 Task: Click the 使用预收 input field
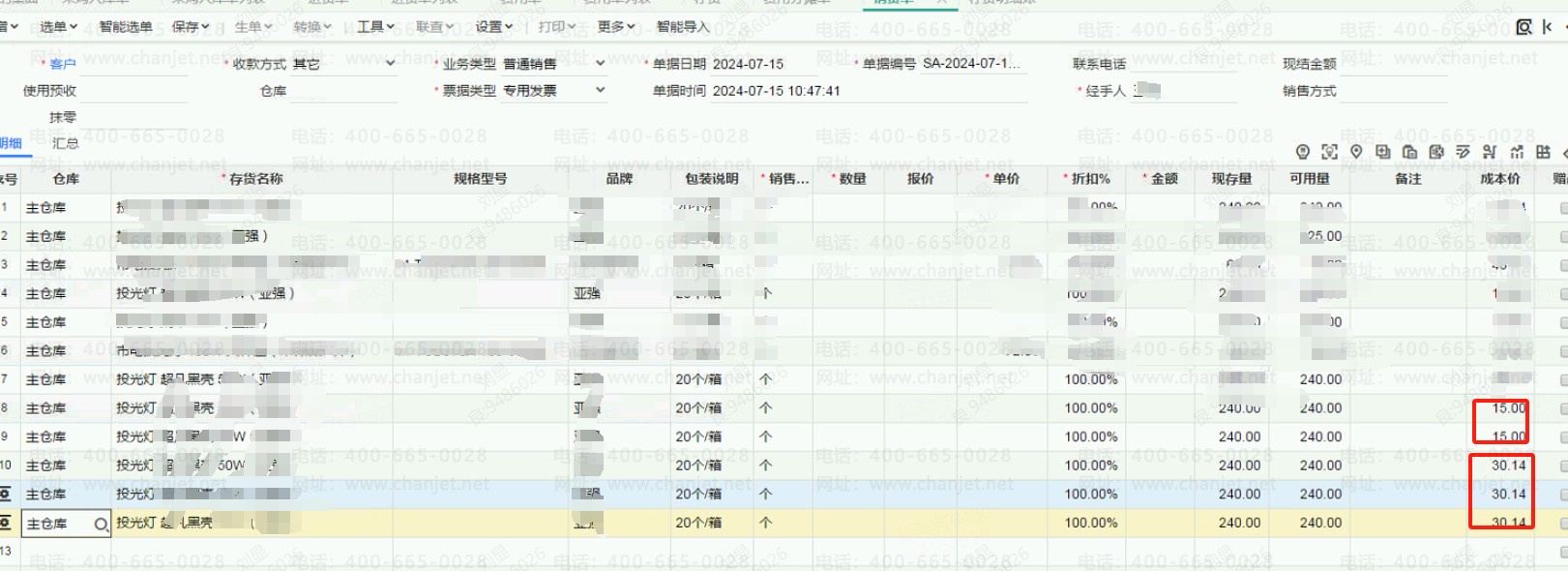pyautogui.click(x=134, y=91)
